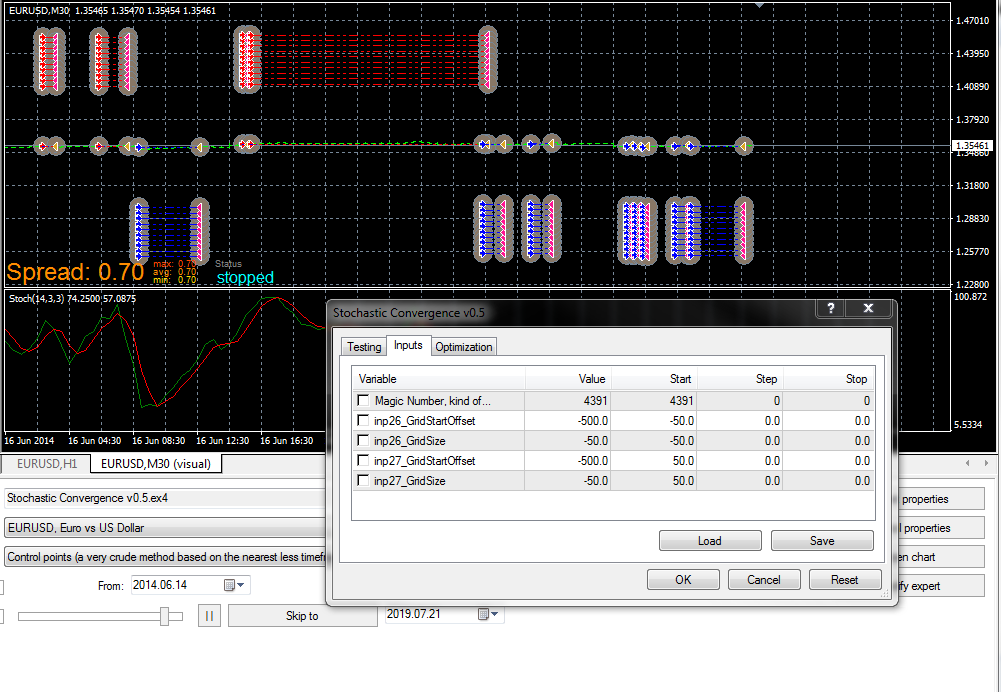Switch to the Testing tab
The image size is (1001, 692).
(x=364, y=347)
